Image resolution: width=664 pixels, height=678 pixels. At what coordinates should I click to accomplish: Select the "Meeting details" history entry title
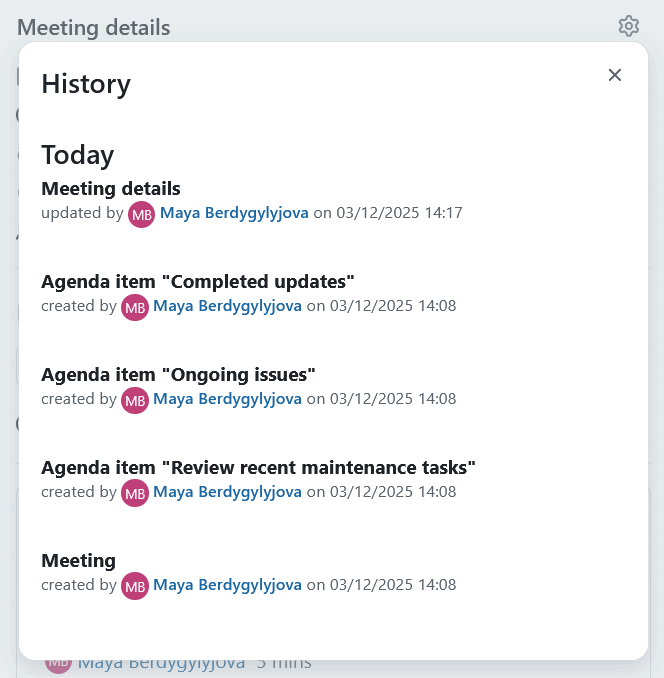[111, 188]
